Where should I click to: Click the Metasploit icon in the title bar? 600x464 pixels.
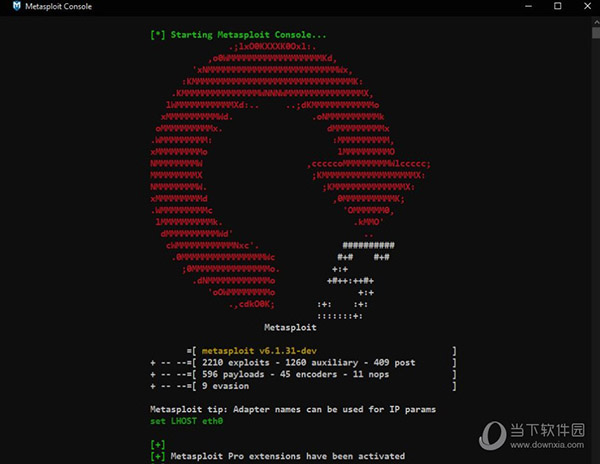pos(10,9)
